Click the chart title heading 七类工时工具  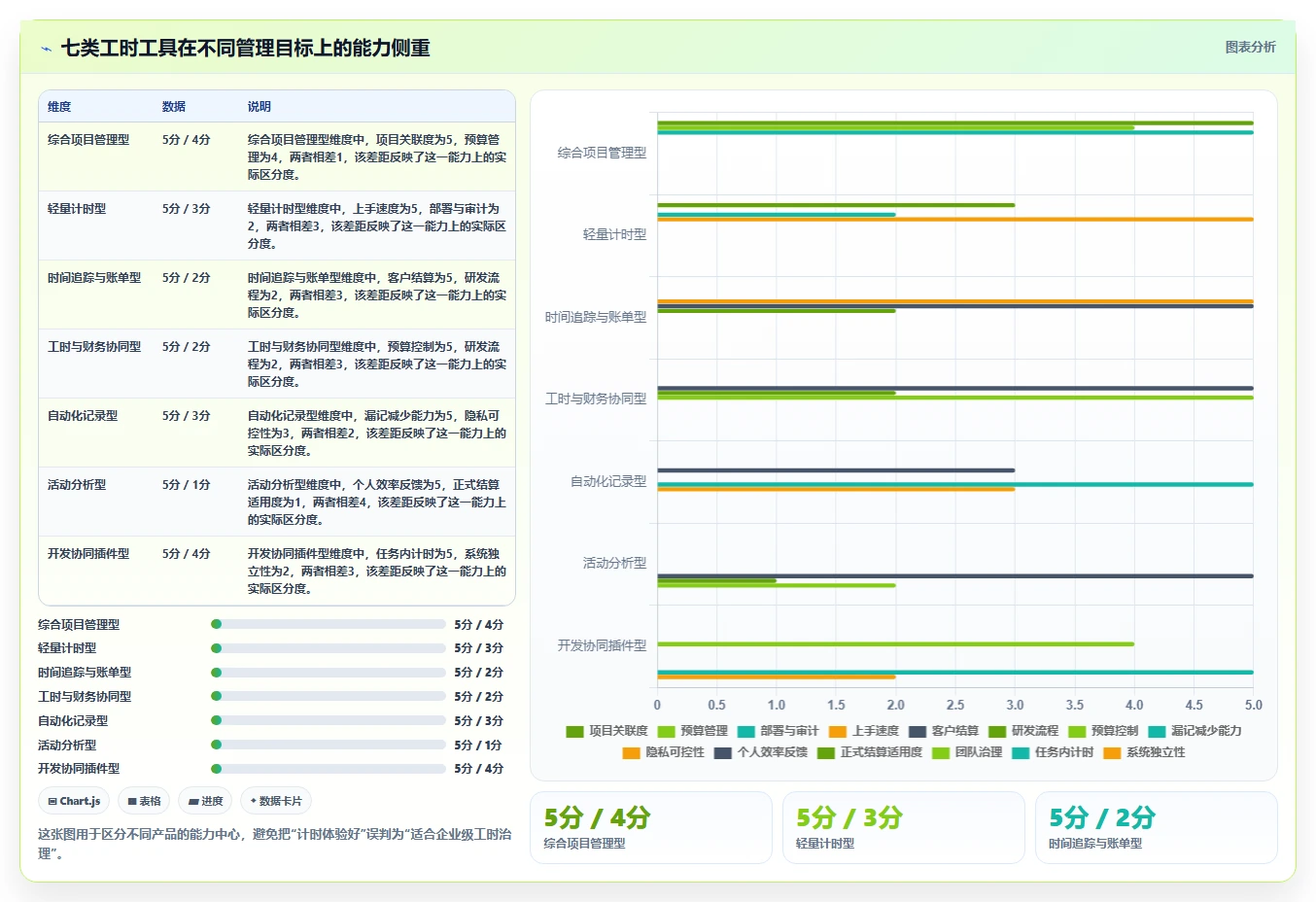(x=245, y=48)
